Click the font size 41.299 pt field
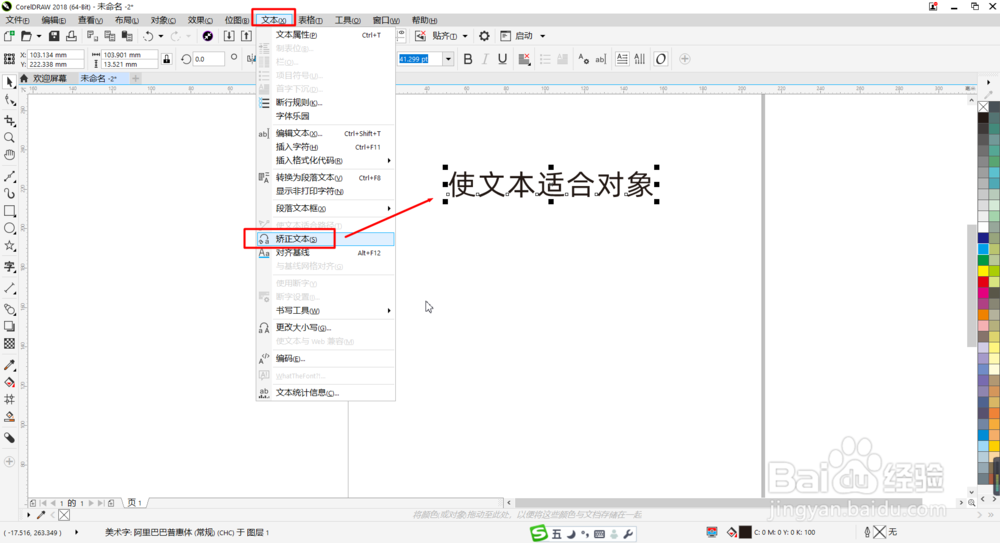This screenshot has height=543, width=1000. point(420,59)
